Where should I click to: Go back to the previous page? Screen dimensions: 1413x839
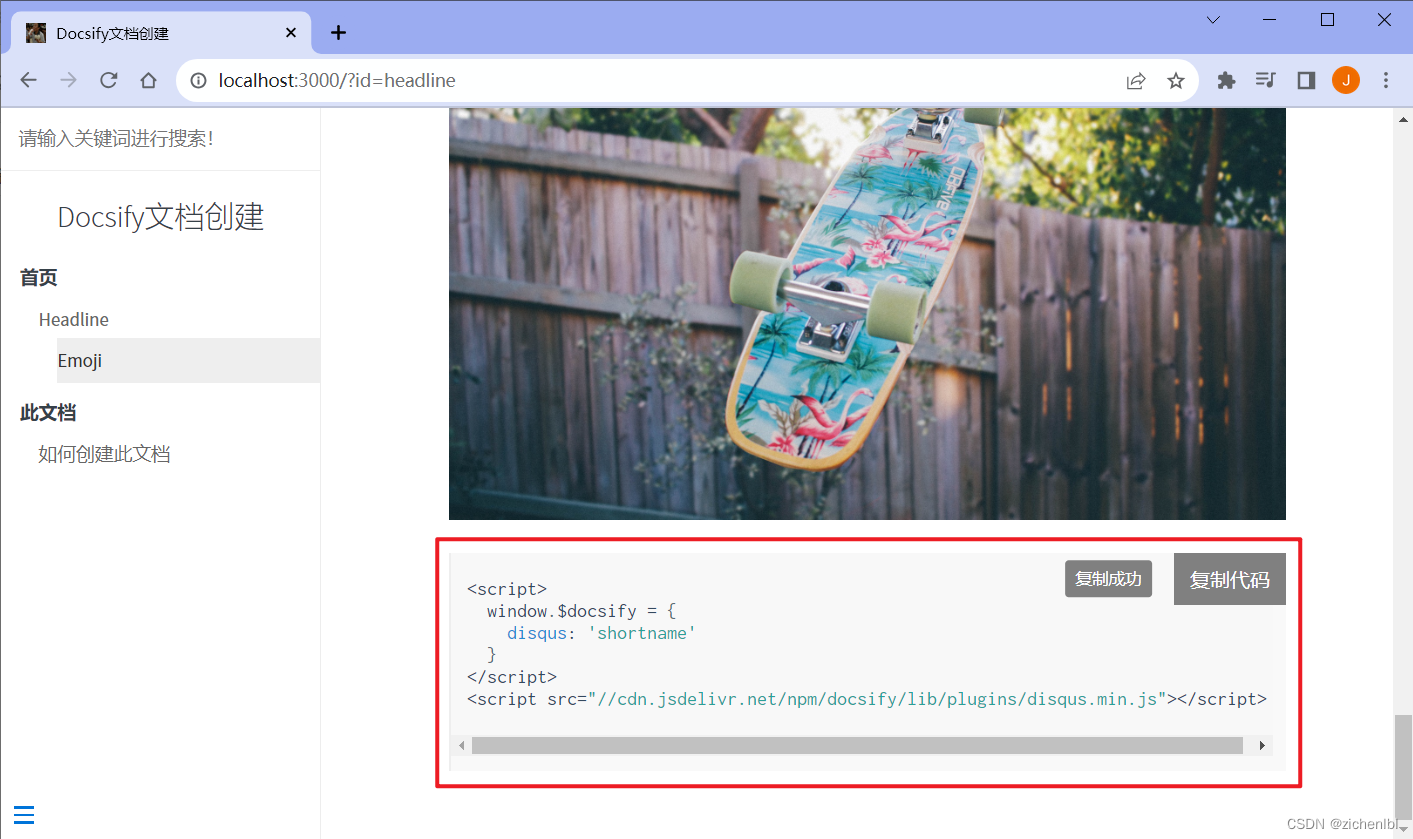(x=29, y=81)
